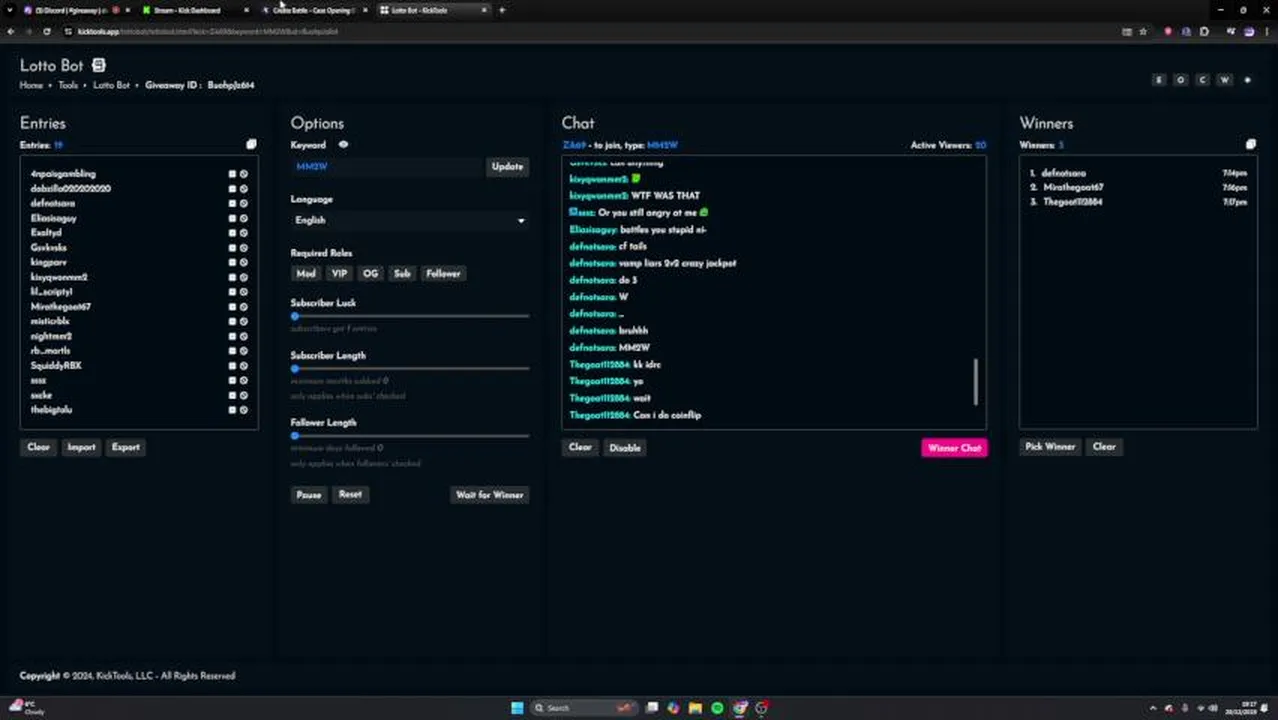Viewport: 1278px width, 720px height.
Task: Click the keyword input field MM2W
Action: click(x=387, y=167)
